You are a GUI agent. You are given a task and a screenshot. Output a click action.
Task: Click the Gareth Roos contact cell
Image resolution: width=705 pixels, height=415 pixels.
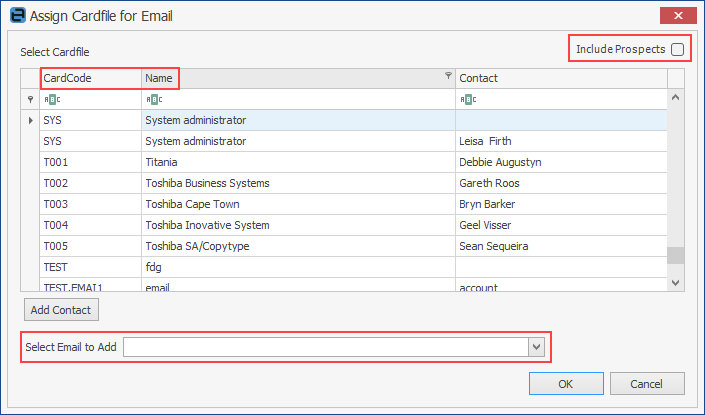tap(561, 183)
